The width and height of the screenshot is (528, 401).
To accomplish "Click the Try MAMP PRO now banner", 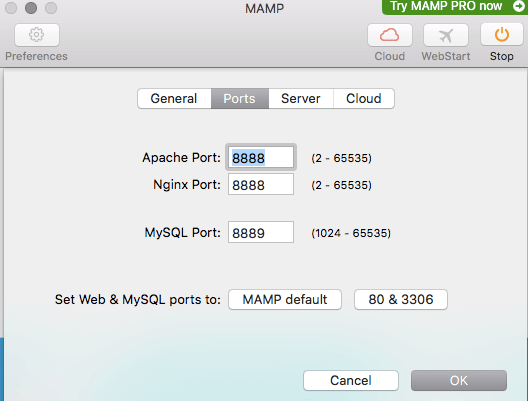I will tap(455, 7).
